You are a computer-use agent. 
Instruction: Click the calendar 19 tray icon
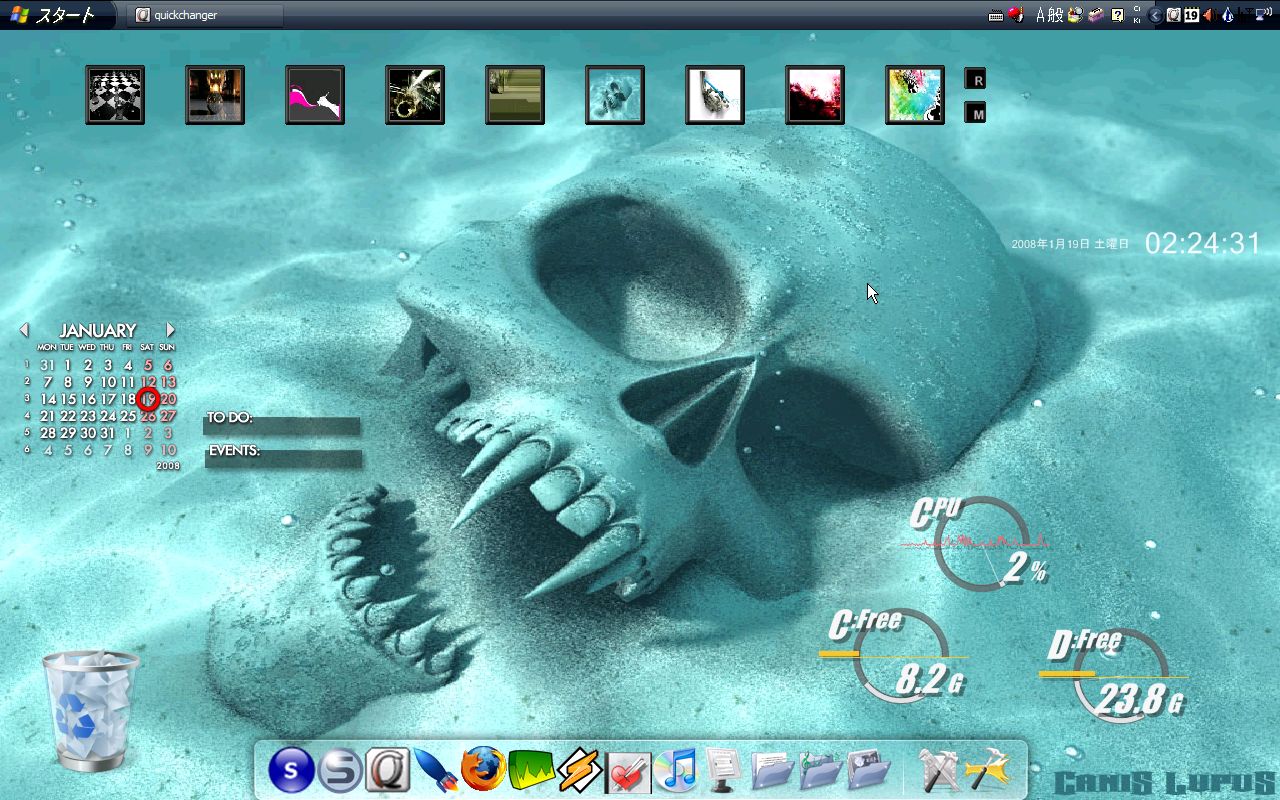pos(1191,15)
